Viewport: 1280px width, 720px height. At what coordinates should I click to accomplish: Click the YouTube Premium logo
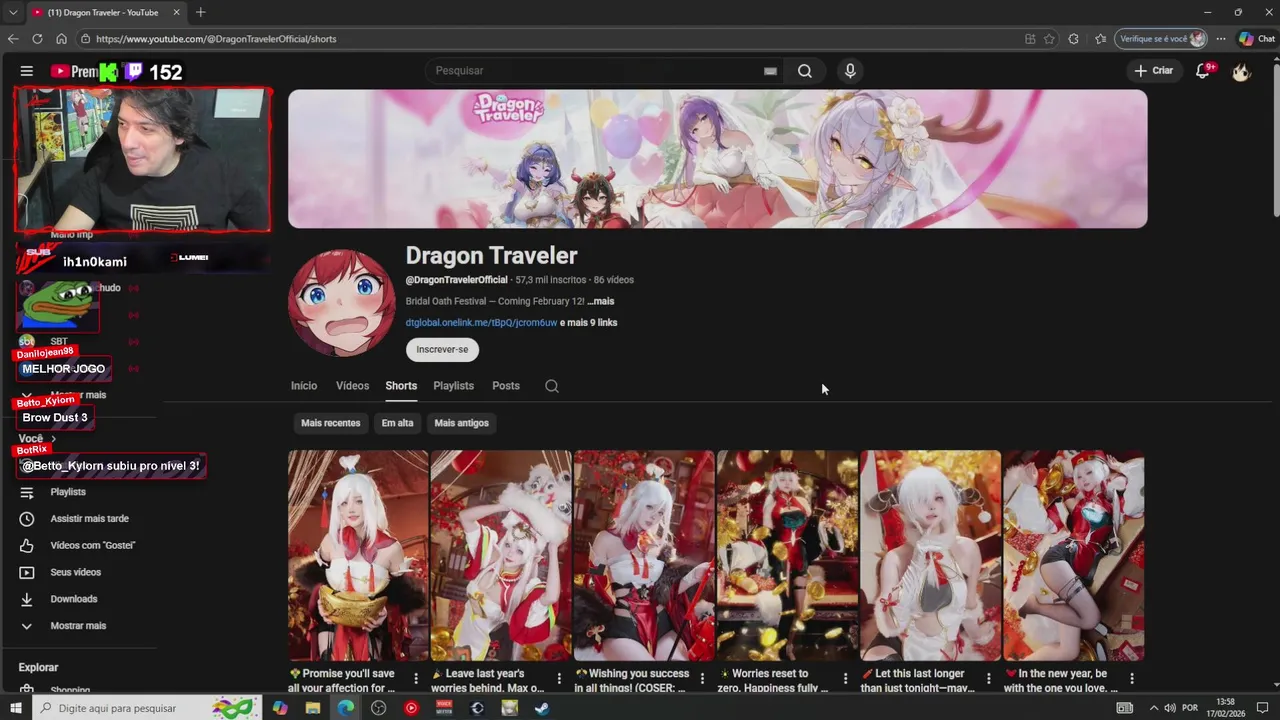tap(74, 71)
